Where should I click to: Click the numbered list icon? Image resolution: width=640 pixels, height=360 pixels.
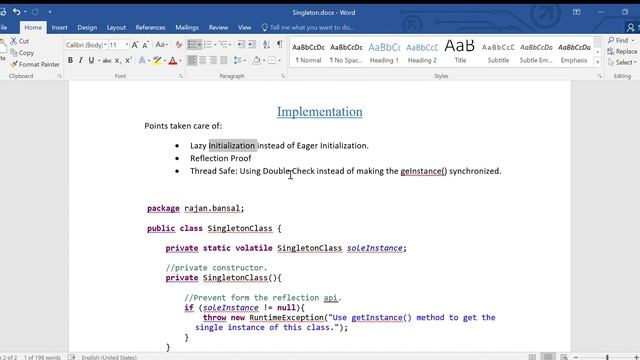coord(209,44)
